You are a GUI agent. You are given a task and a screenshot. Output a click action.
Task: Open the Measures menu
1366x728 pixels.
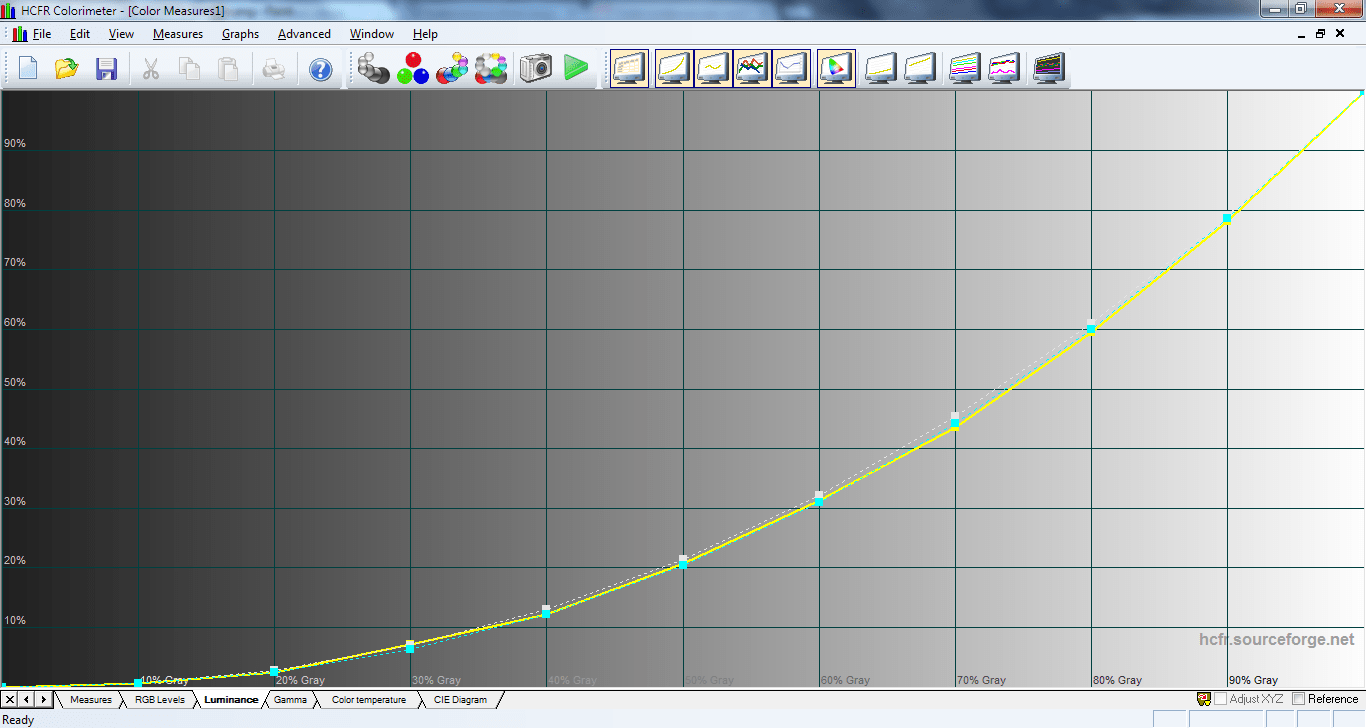(177, 34)
